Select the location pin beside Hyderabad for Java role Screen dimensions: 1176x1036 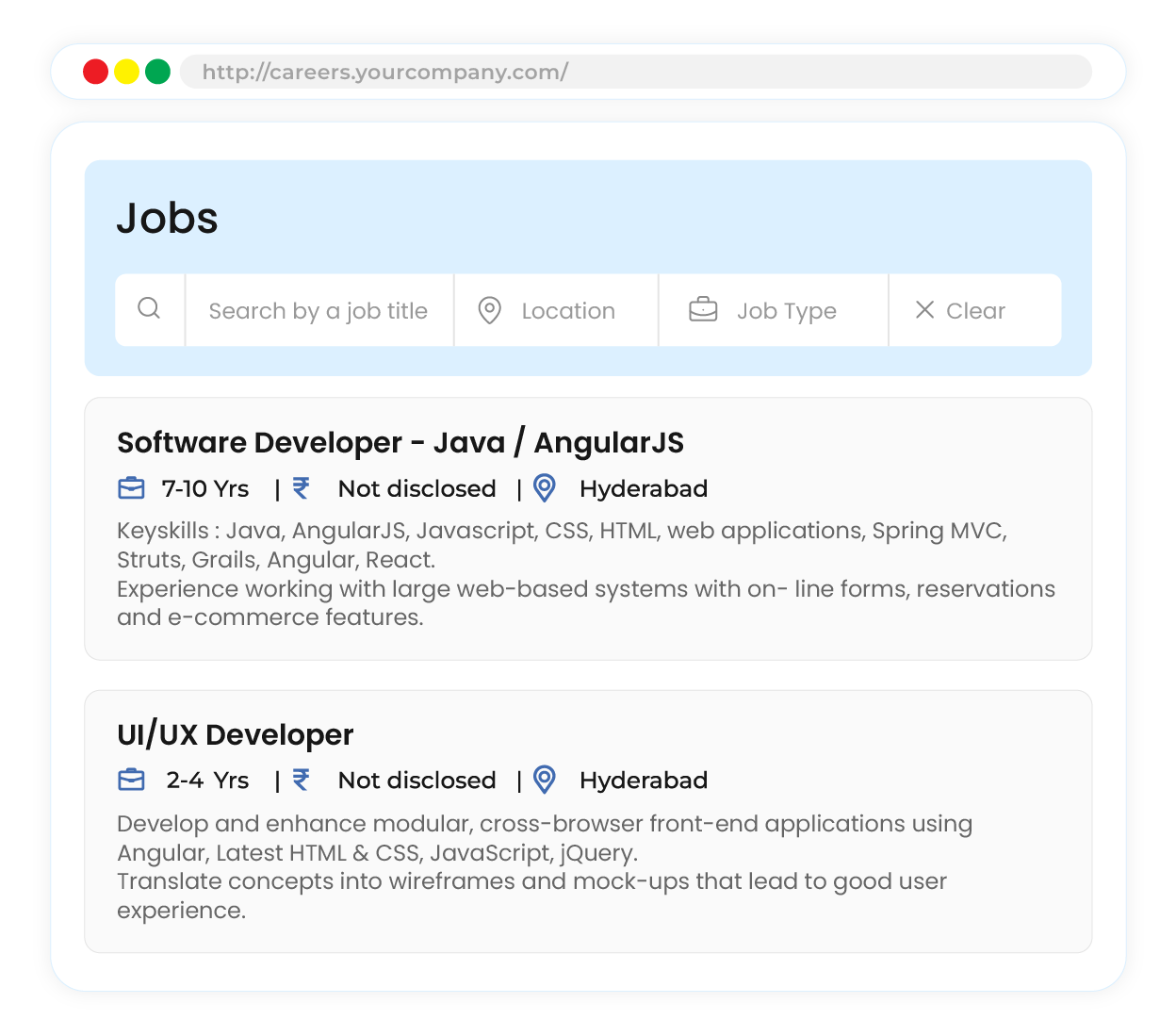(x=544, y=487)
